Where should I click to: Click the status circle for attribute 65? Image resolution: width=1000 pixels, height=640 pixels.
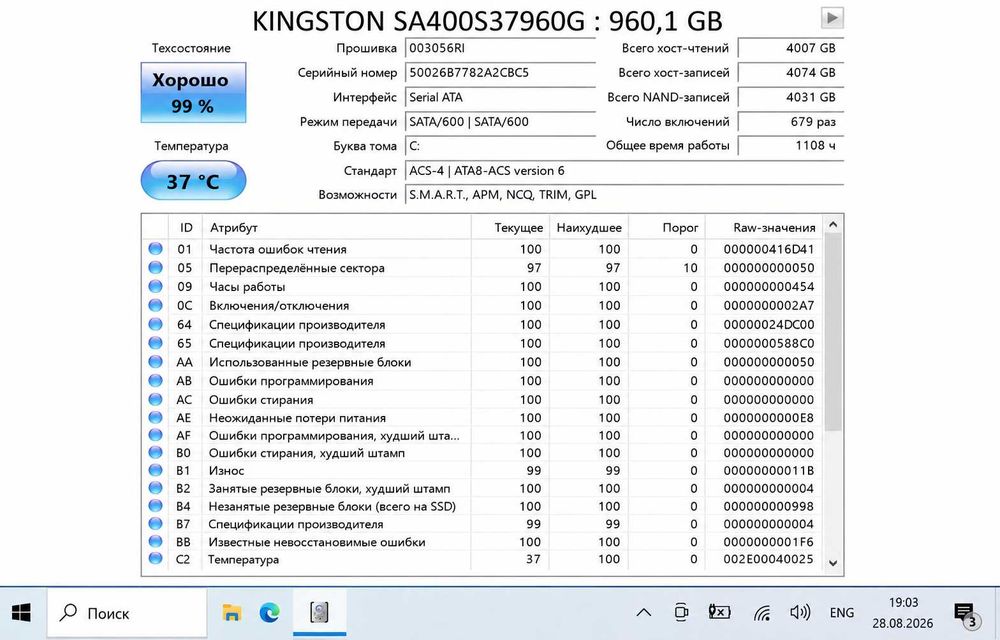pos(155,343)
